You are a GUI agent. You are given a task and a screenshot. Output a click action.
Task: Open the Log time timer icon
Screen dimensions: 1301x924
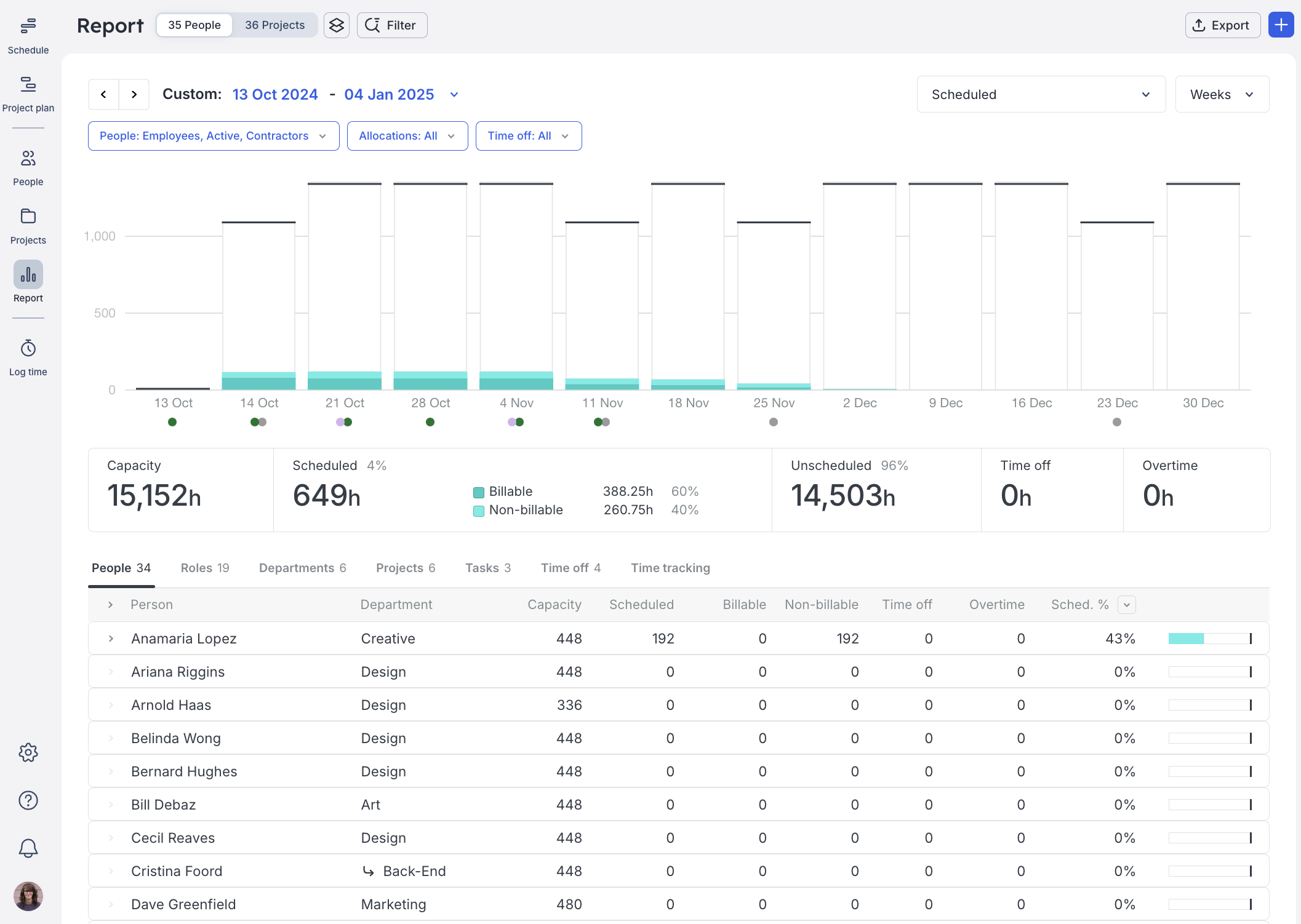click(x=28, y=349)
